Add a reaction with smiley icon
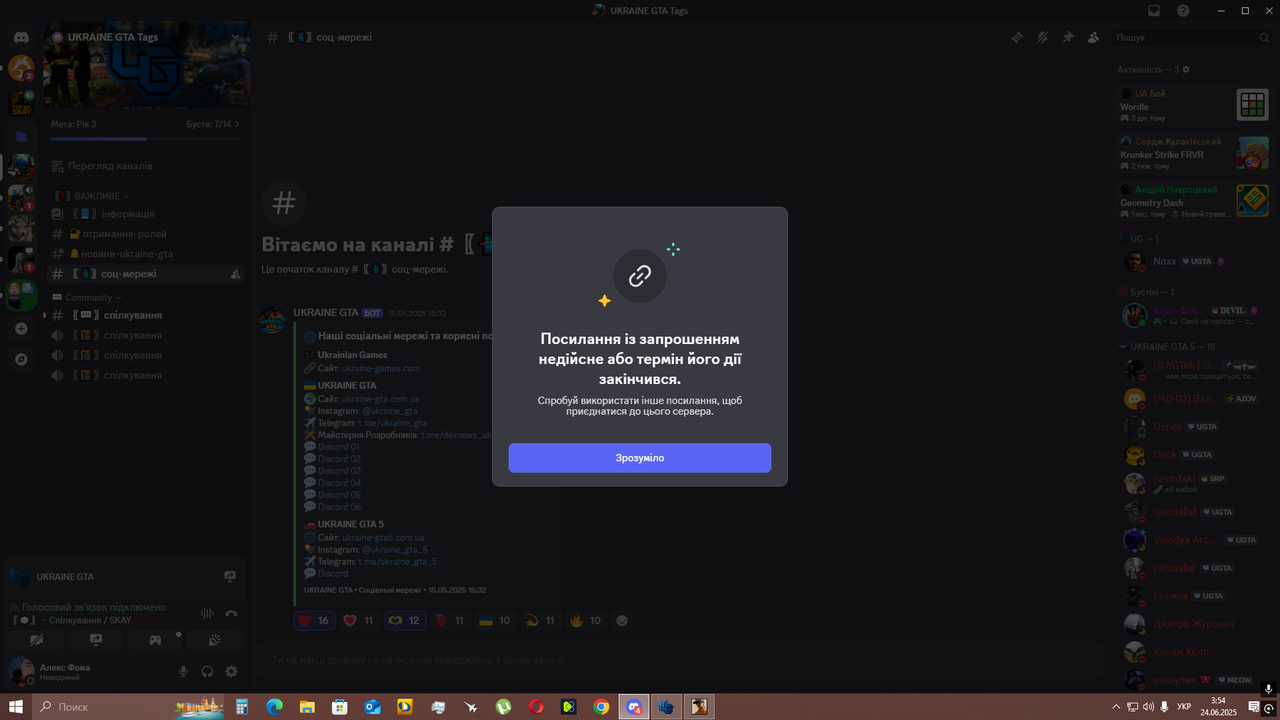Screen dimensions: 1280x720 (x=622, y=621)
